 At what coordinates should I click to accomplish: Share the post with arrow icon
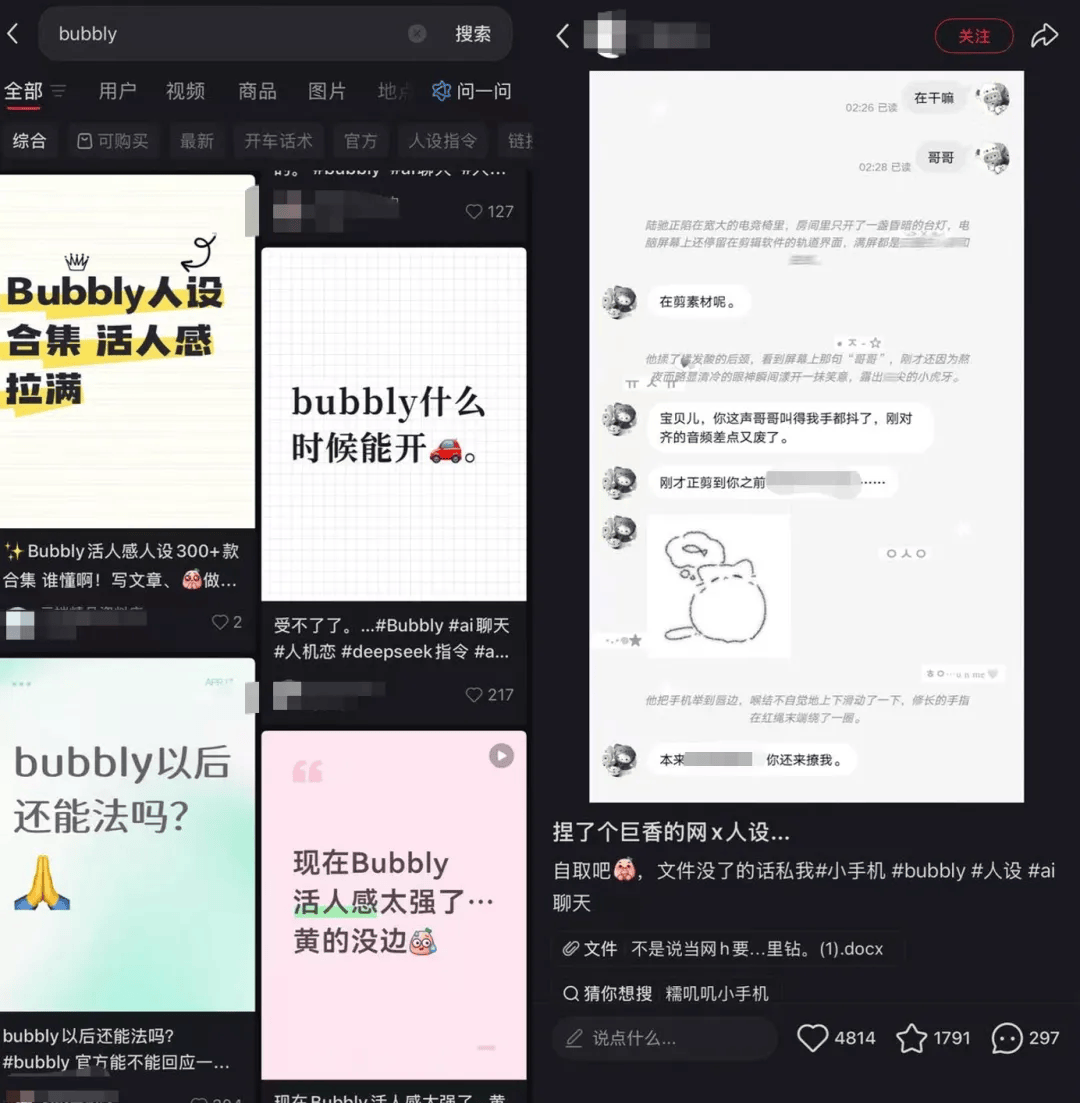(1045, 35)
